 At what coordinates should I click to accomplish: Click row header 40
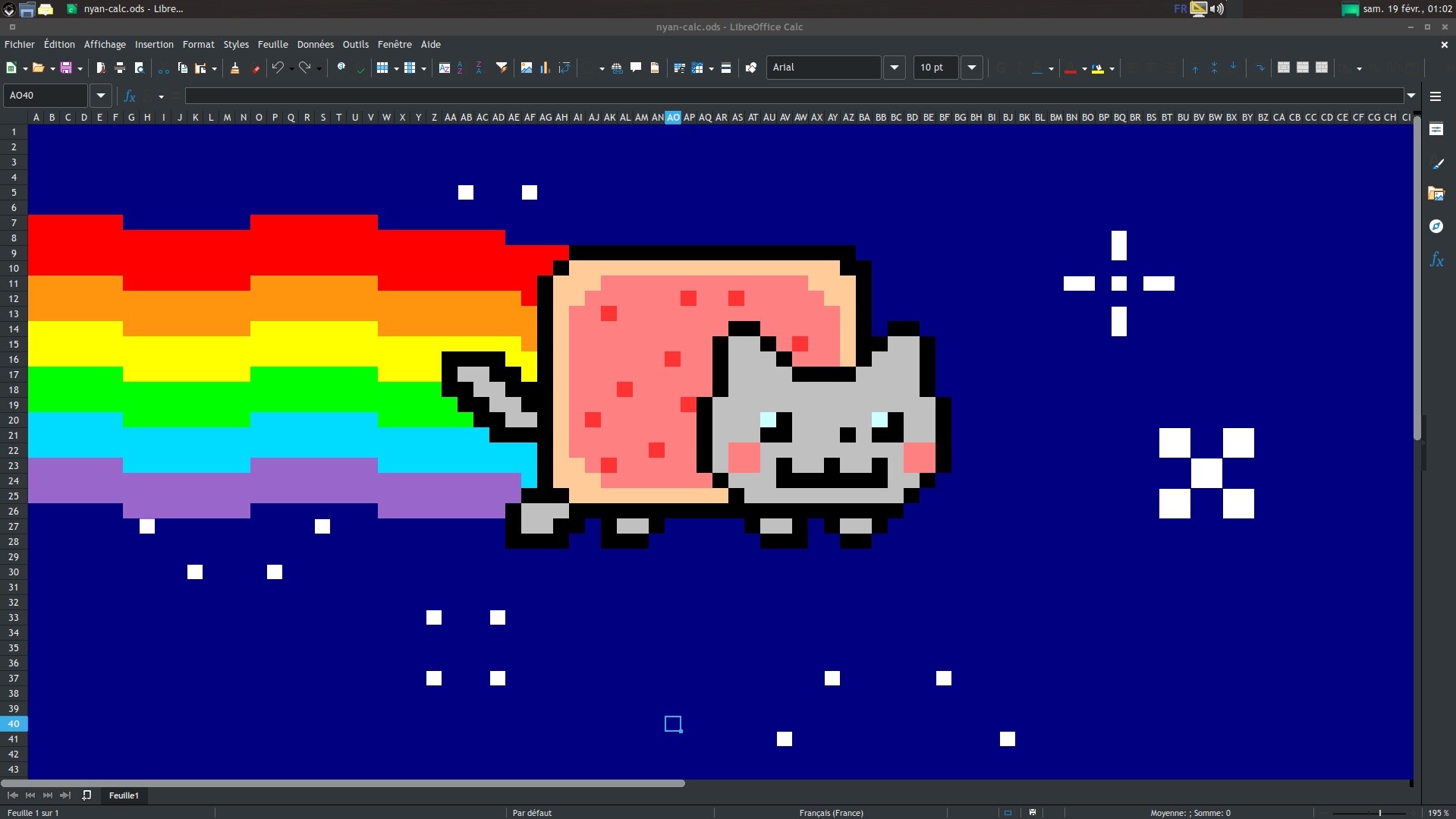(14, 724)
